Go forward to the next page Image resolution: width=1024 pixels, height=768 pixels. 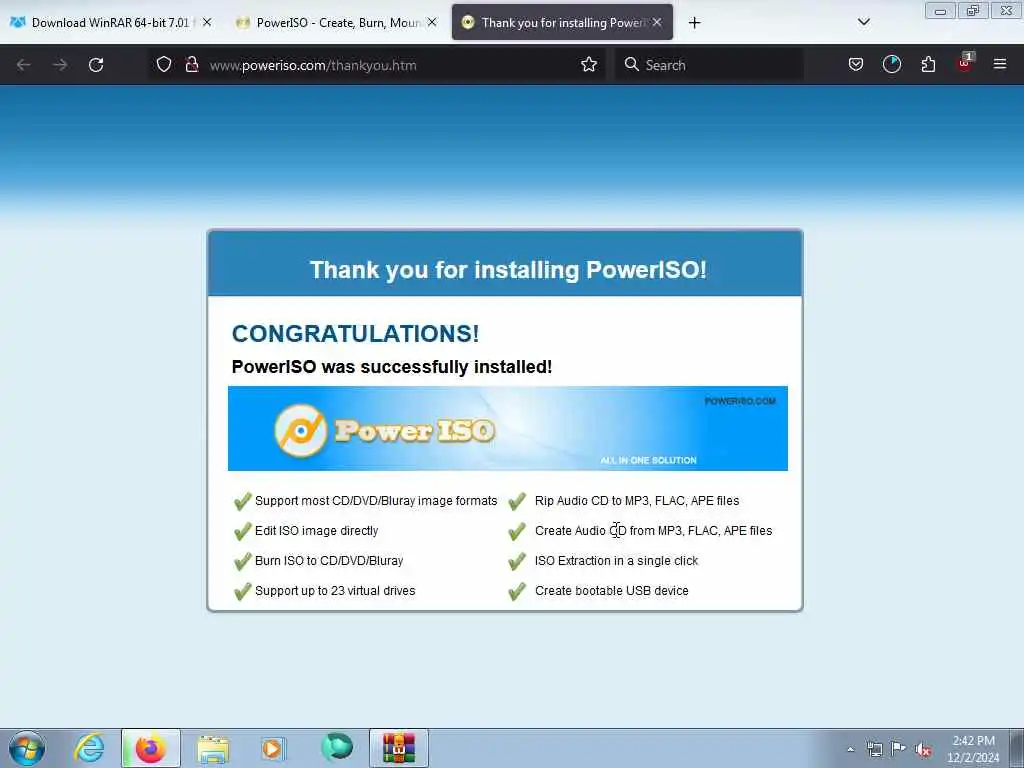(60, 65)
